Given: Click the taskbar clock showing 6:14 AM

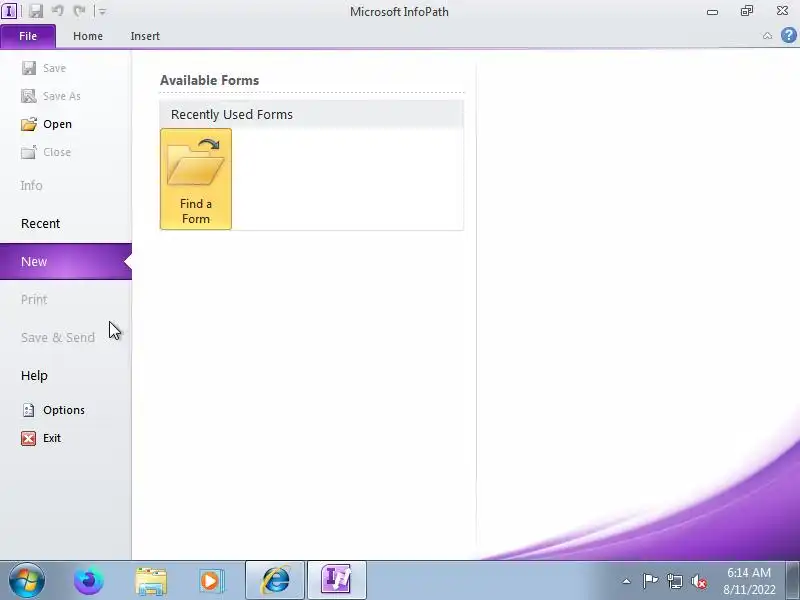Looking at the screenshot, I should (x=749, y=581).
